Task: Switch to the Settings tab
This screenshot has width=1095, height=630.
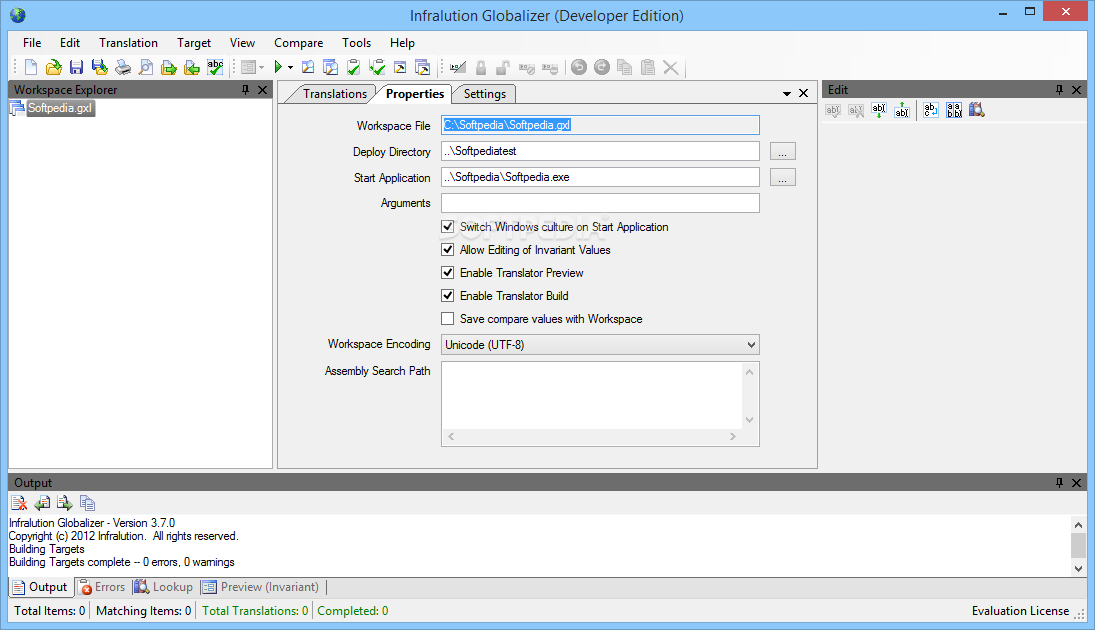Action: click(485, 94)
